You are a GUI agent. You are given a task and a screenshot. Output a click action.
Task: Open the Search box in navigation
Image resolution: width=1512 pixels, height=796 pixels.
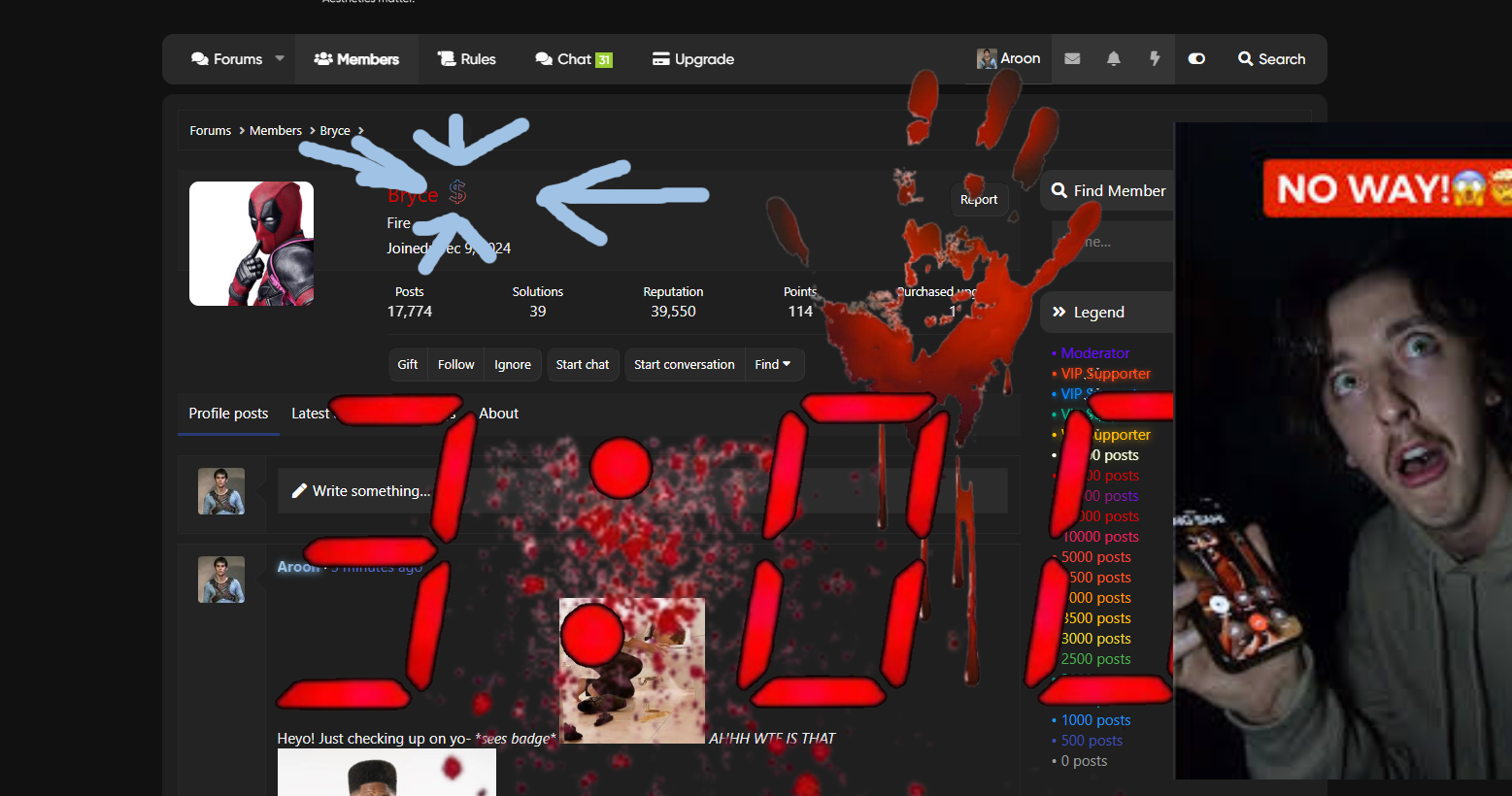pyautogui.click(x=1271, y=59)
